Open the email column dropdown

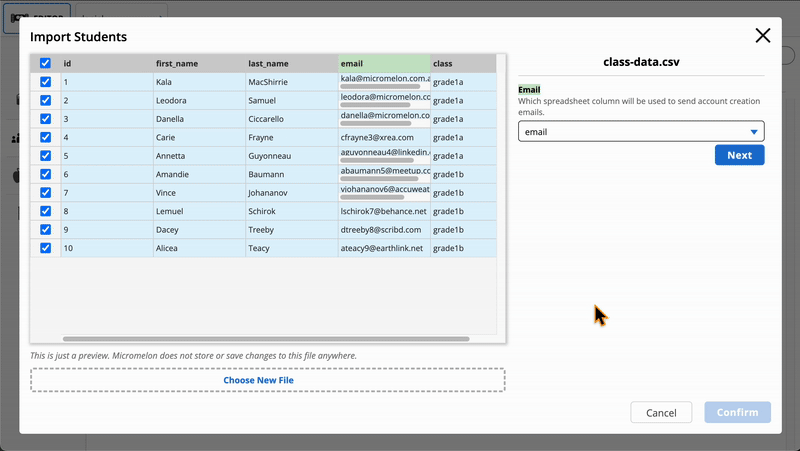(x=640, y=131)
